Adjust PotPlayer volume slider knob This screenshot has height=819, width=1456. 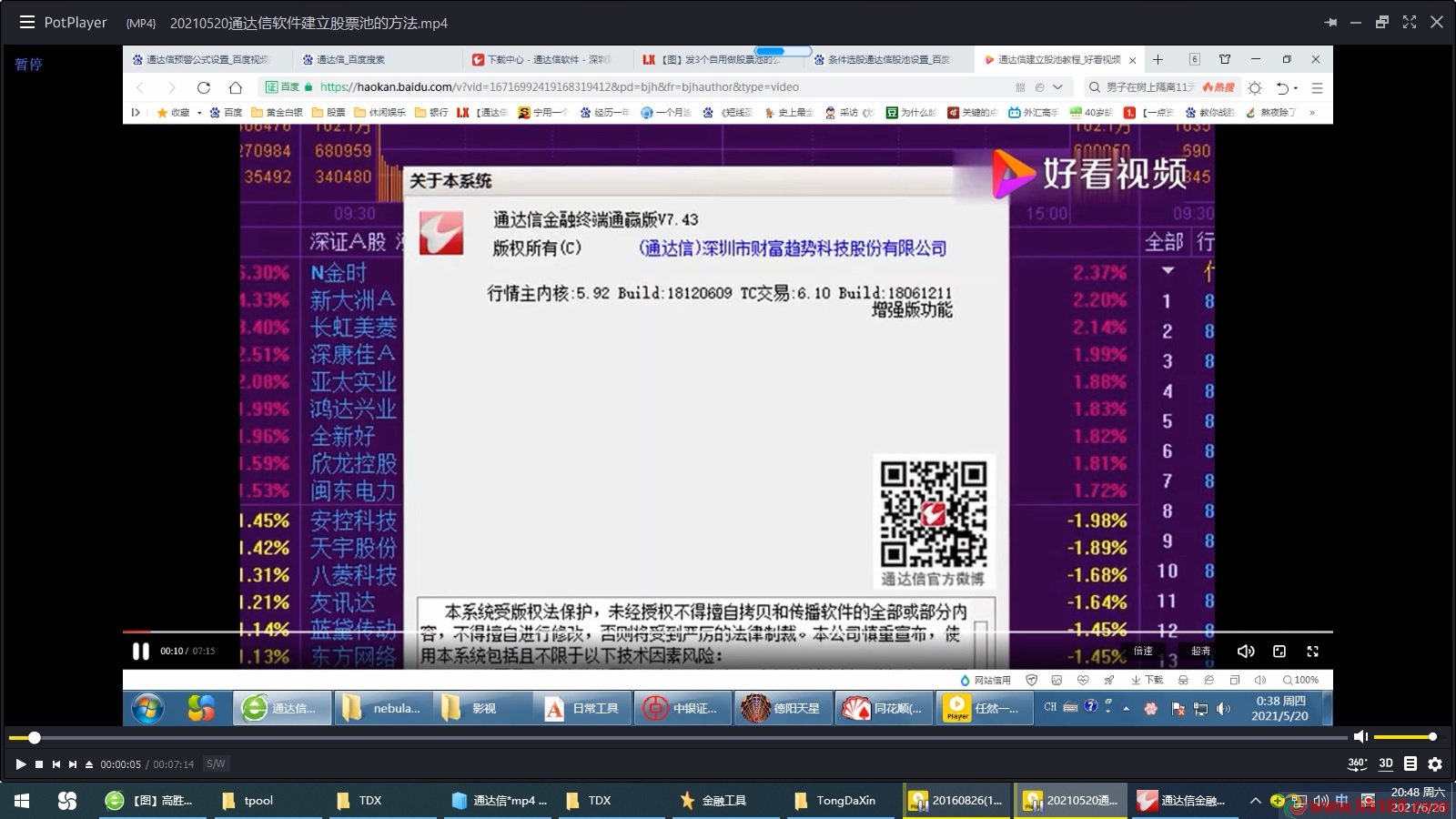(1432, 736)
